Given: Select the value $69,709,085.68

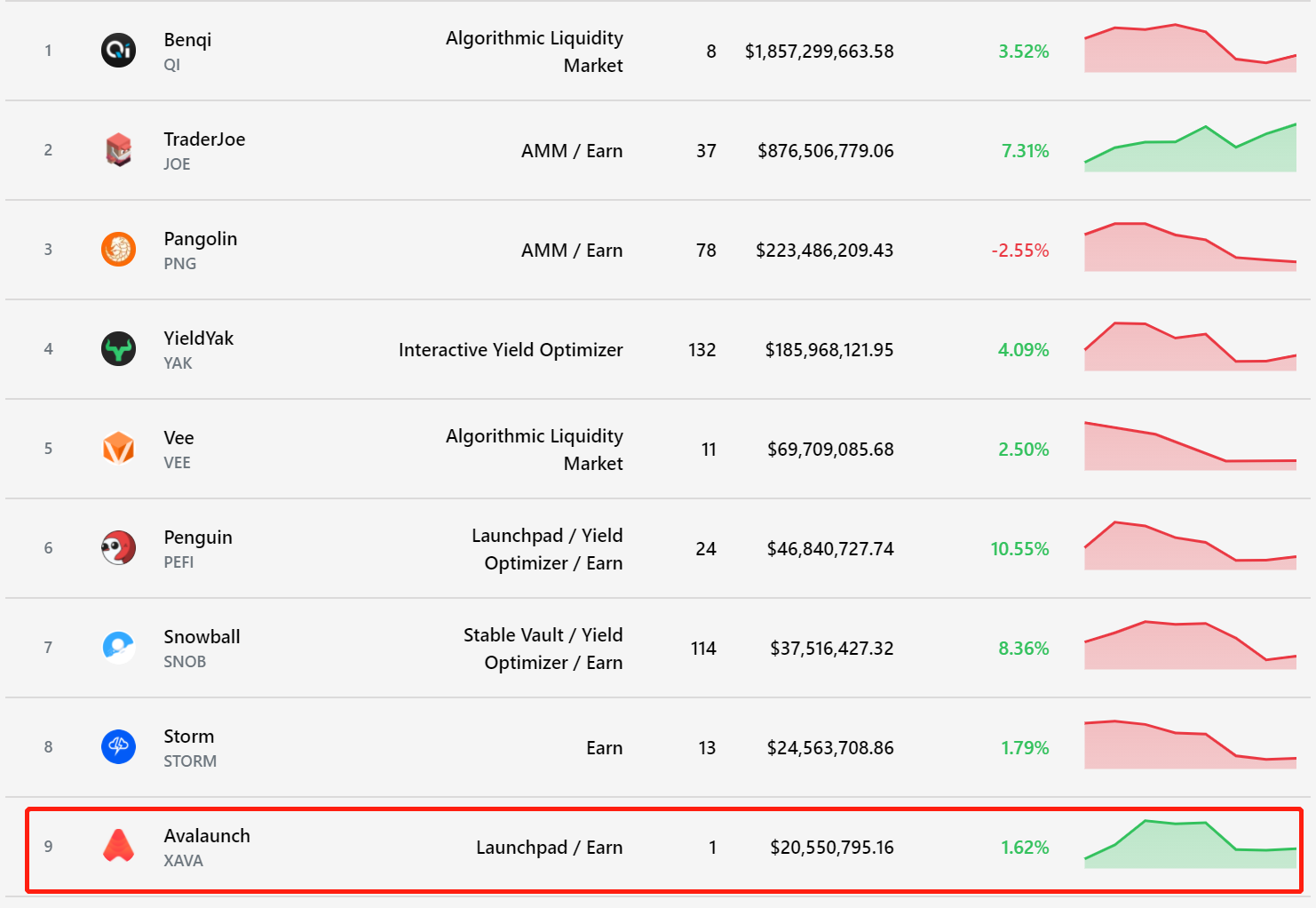Looking at the screenshot, I should [830, 450].
